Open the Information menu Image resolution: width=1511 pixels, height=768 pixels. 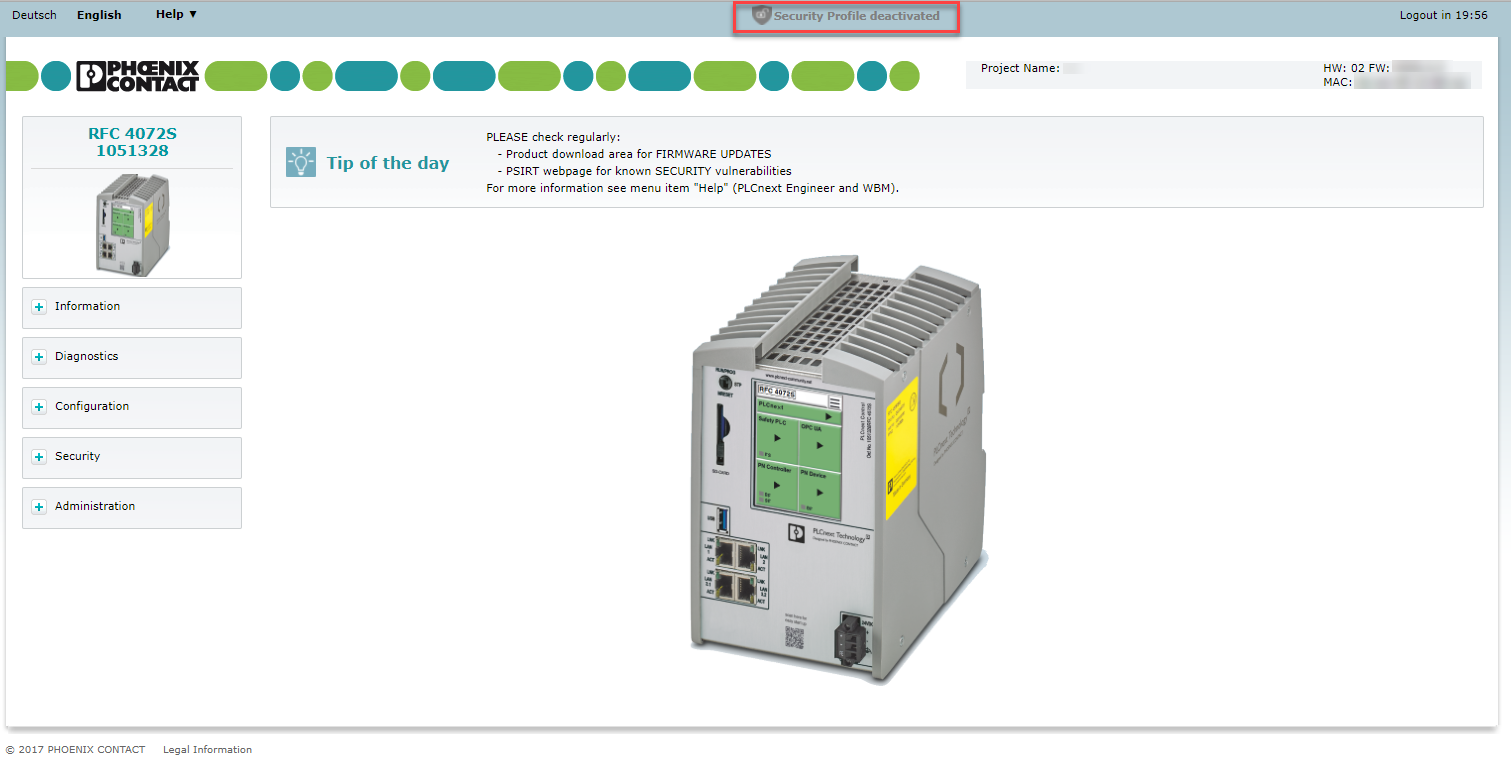point(132,307)
